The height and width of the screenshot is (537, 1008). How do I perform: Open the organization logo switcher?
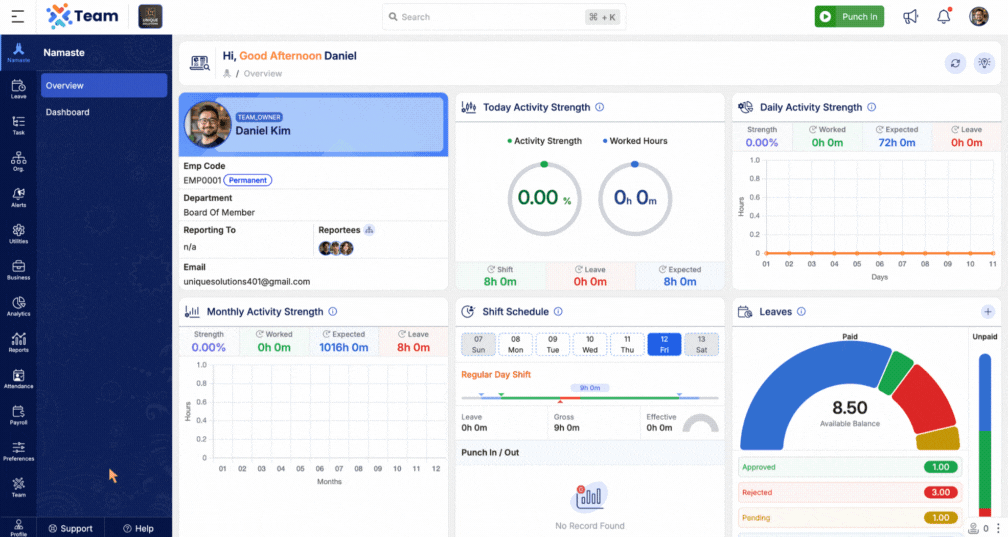point(150,16)
